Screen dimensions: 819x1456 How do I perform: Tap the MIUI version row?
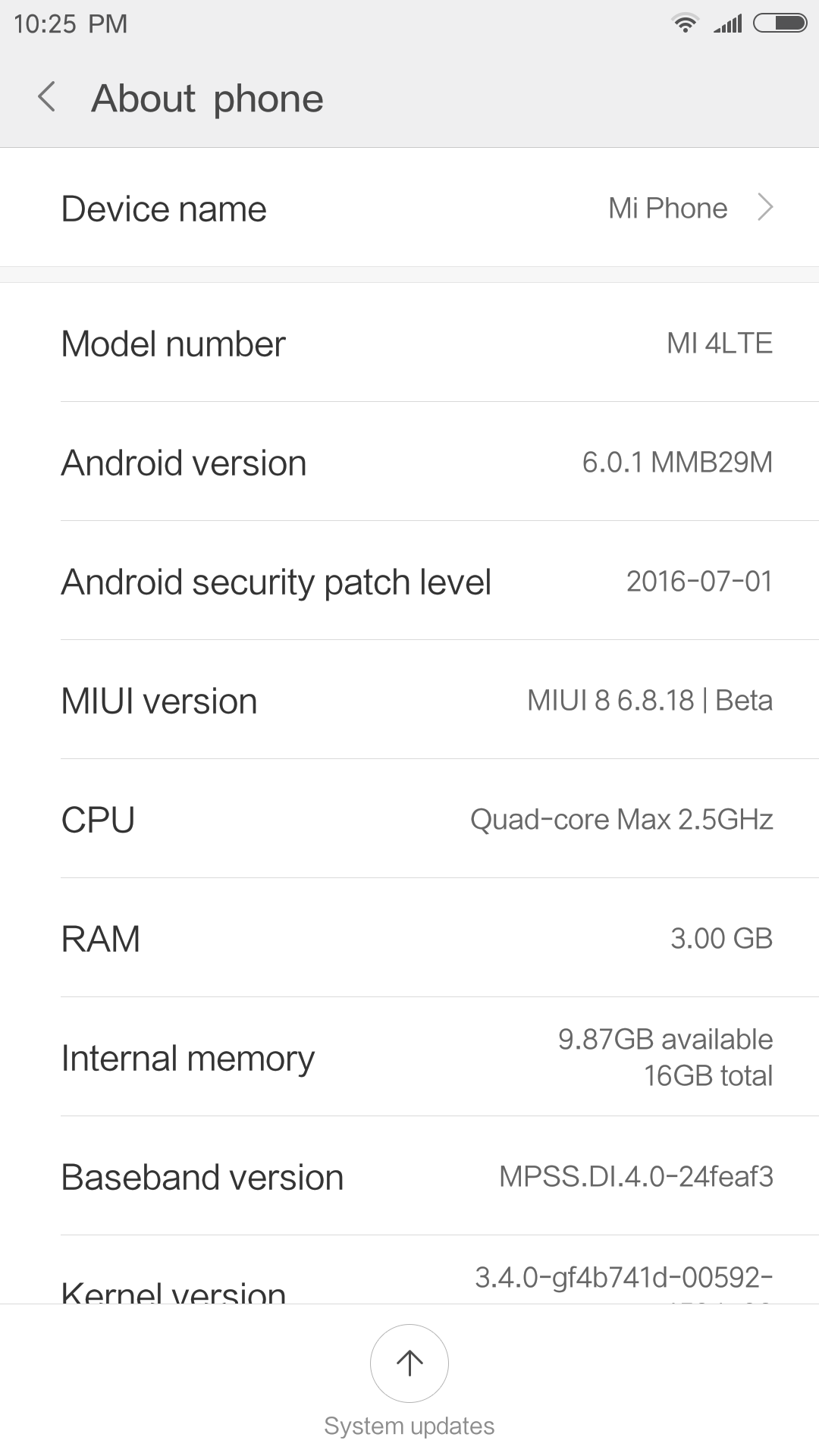pos(409,701)
